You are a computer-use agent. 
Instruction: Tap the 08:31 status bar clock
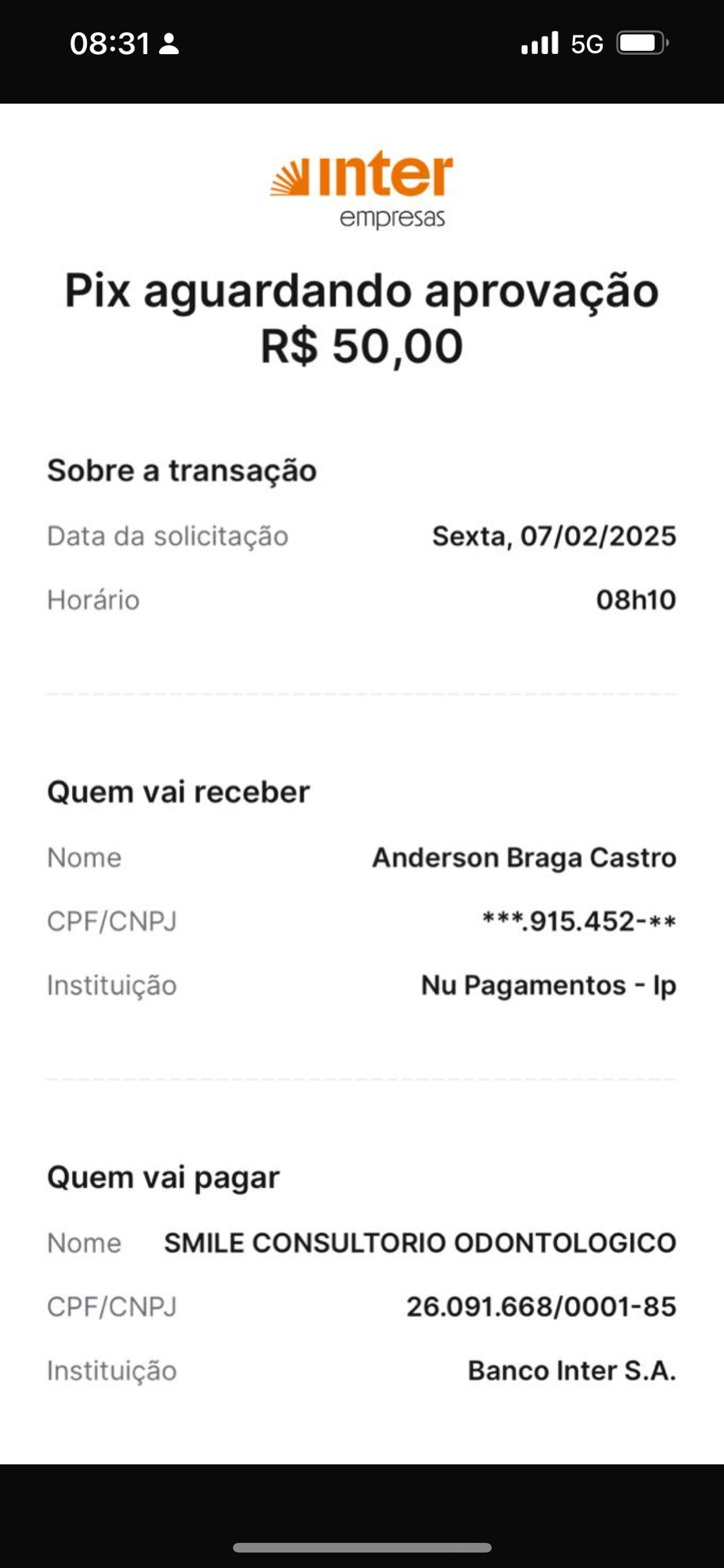pyautogui.click(x=109, y=44)
